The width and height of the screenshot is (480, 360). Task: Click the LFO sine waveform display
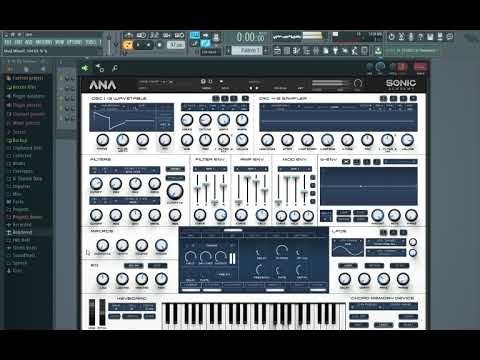tap(348, 247)
